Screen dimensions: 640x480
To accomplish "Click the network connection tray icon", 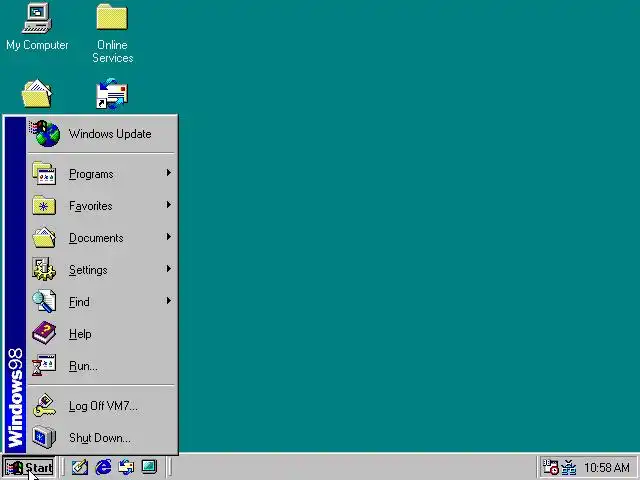I will pyautogui.click(x=569, y=467).
